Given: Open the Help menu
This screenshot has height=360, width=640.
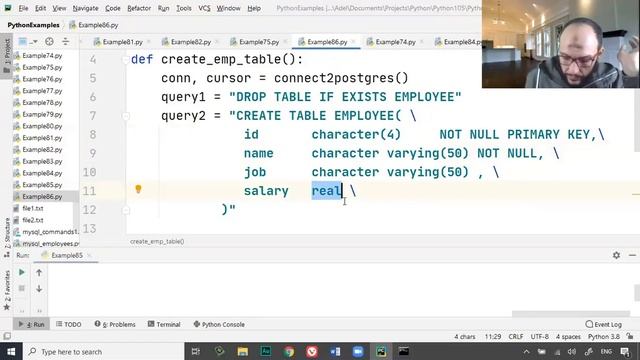Looking at the screenshot, I should (x=254, y=8).
